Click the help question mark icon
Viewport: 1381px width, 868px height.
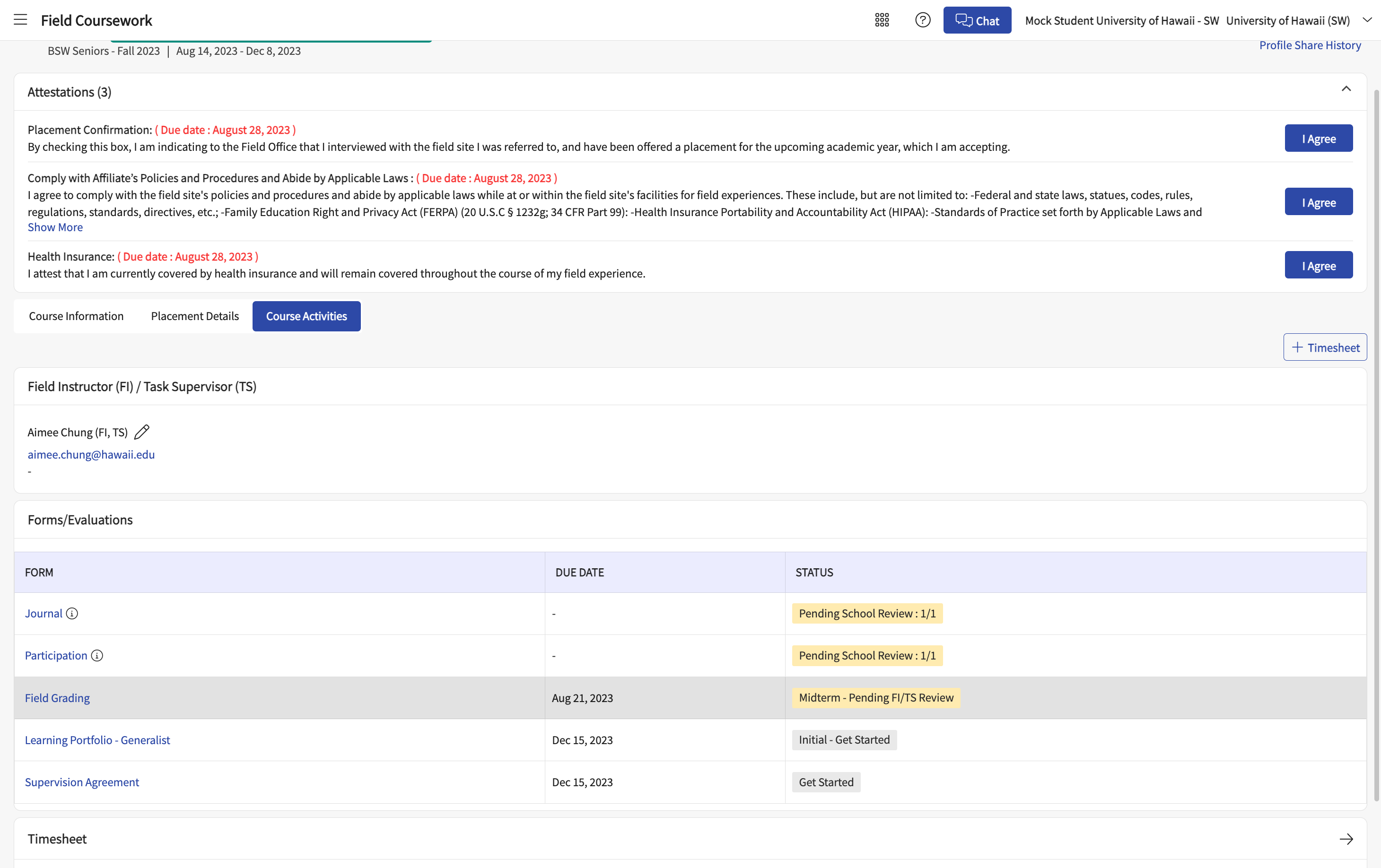click(x=922, y=20)
